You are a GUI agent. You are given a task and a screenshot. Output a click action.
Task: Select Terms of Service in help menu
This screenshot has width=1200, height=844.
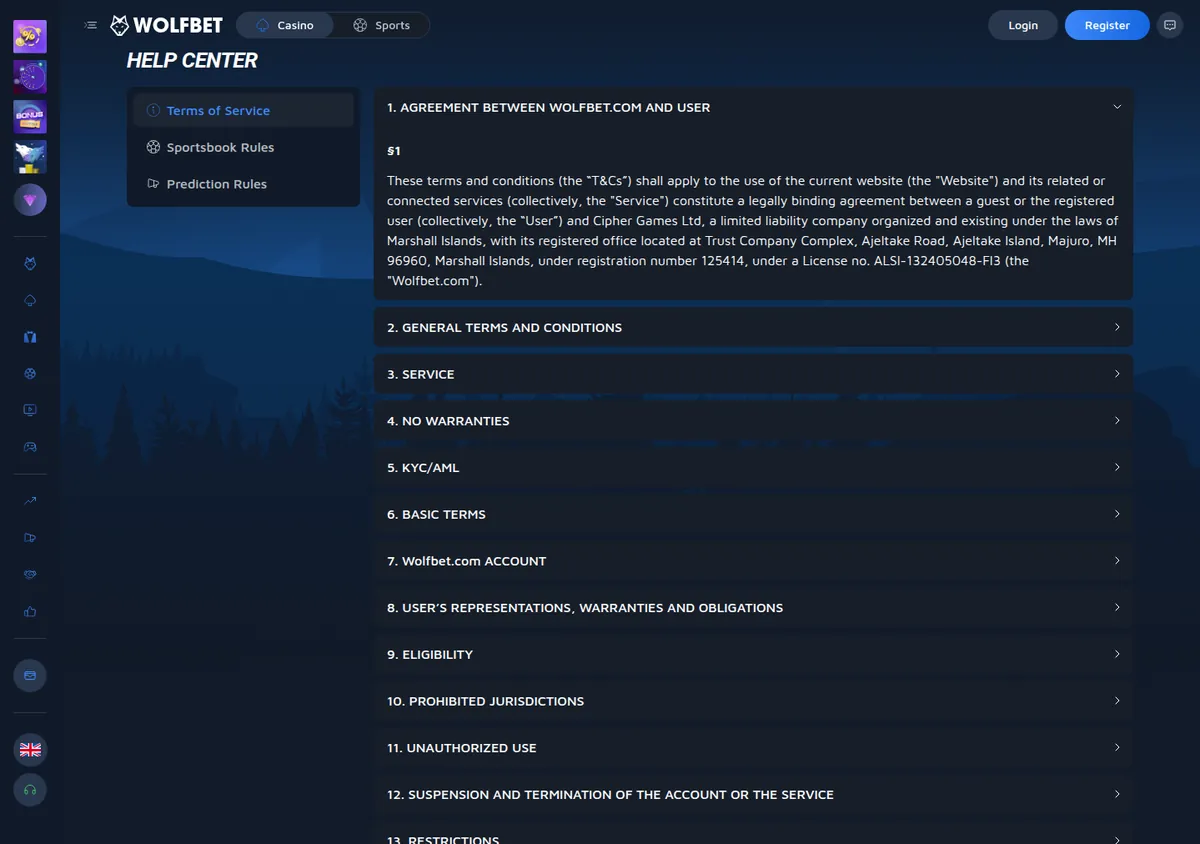[244, 110]
